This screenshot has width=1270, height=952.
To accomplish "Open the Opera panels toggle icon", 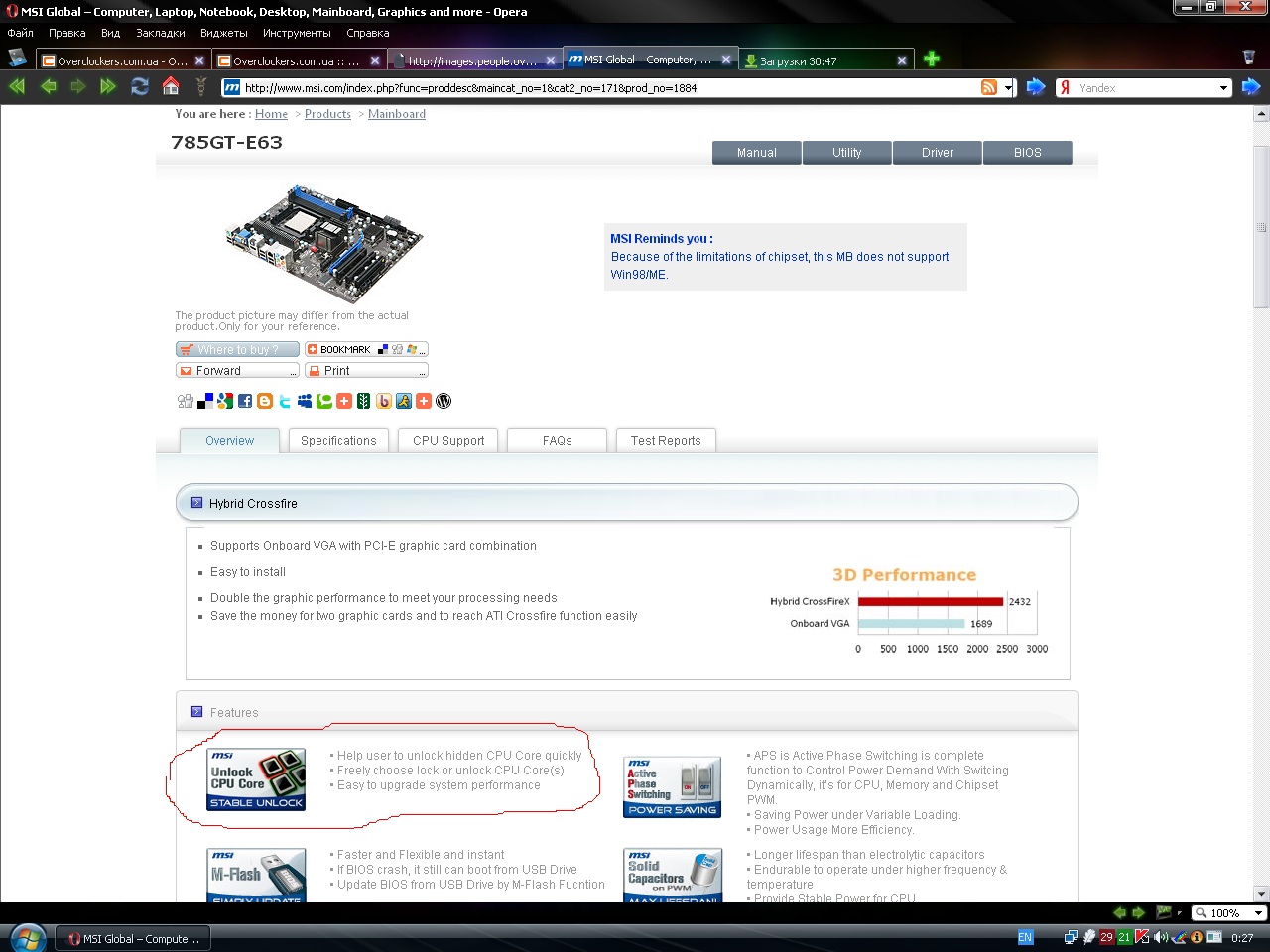I will point(18,59).
